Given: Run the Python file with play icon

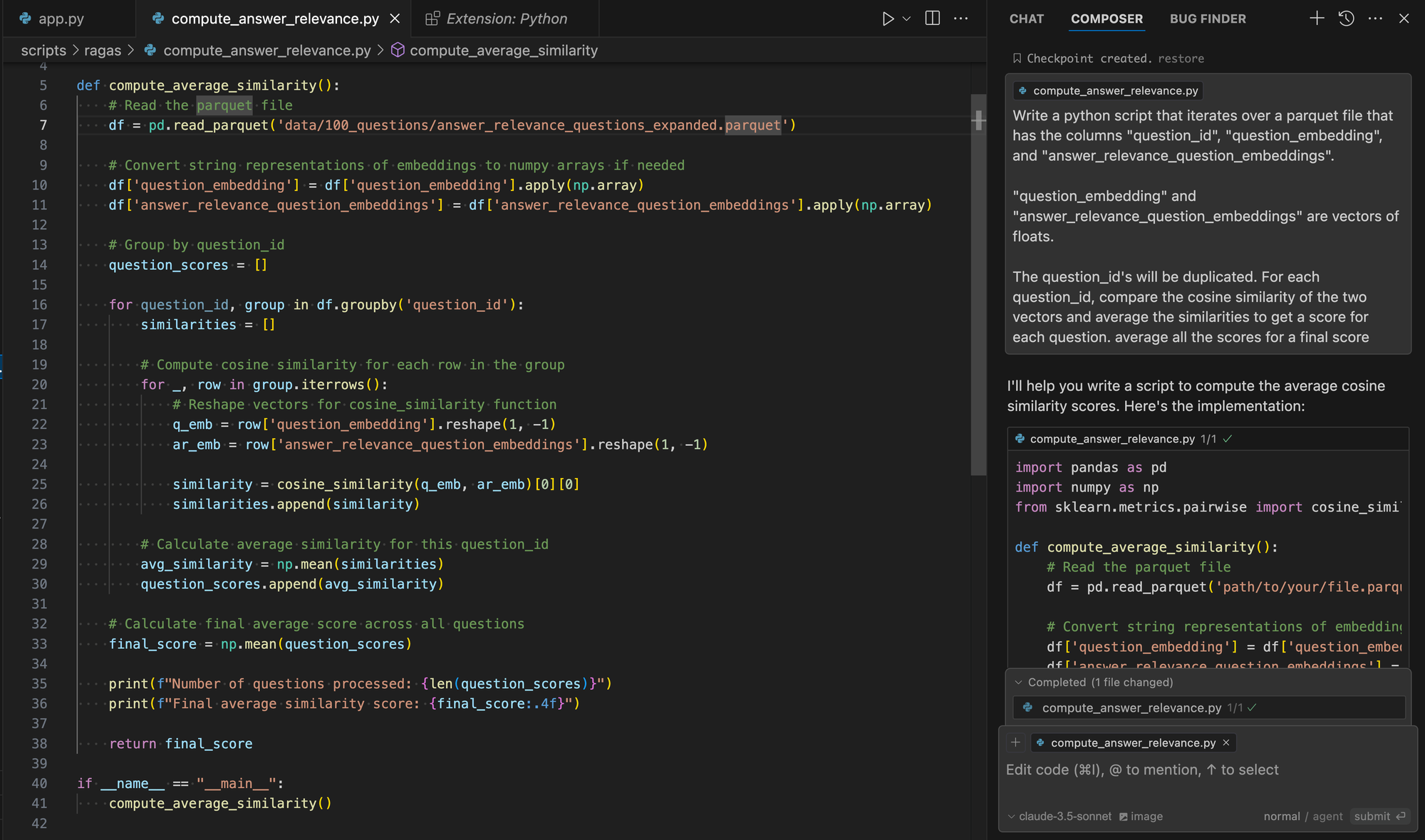Looking at the screenshot, I should click(x=888, y=19).
